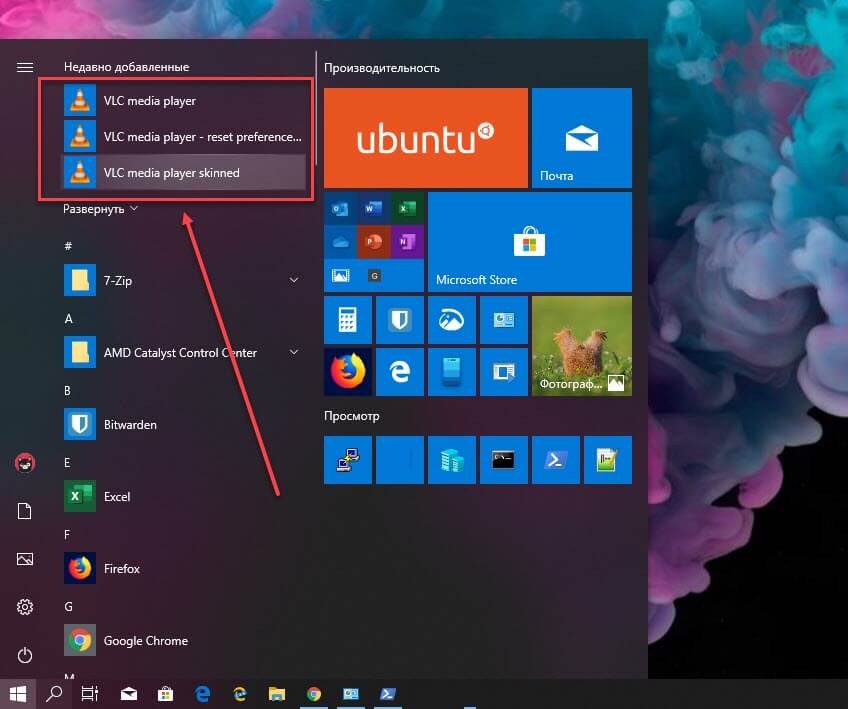Toggle the hamburger menu in Start
Image resolution: width=848 pixels, height=709 pixels.
click(25, 67)
